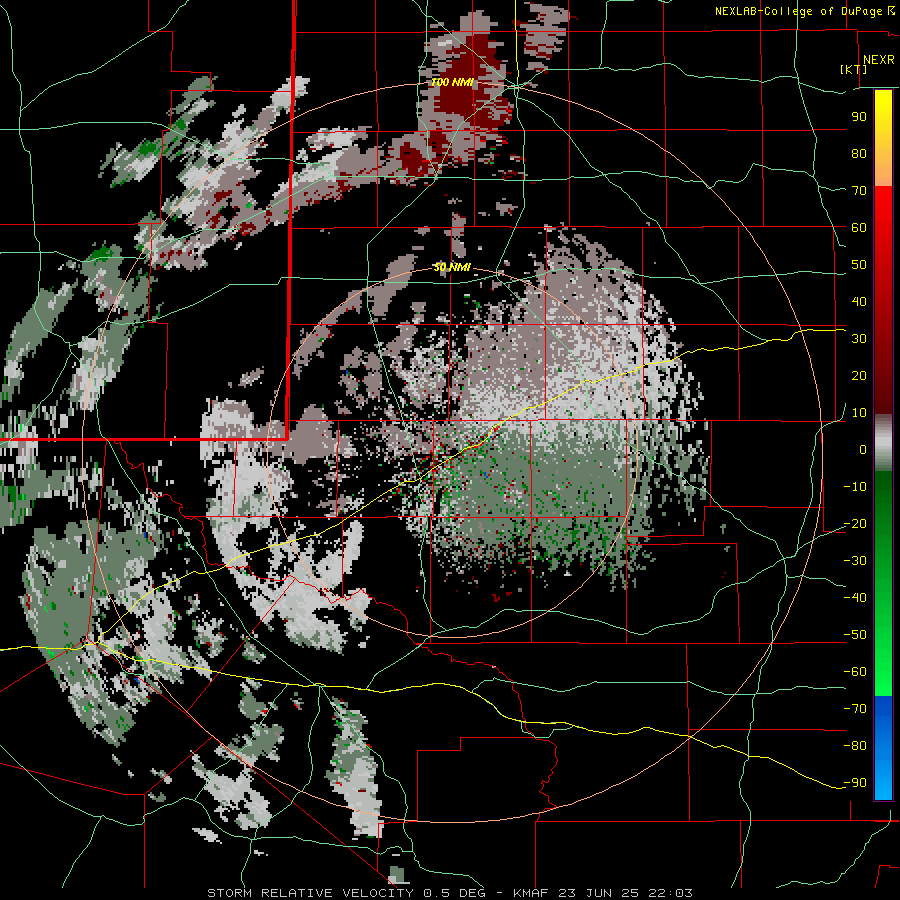
Task: Click the NEXR label above the color scale
Action: coord(878,60)
